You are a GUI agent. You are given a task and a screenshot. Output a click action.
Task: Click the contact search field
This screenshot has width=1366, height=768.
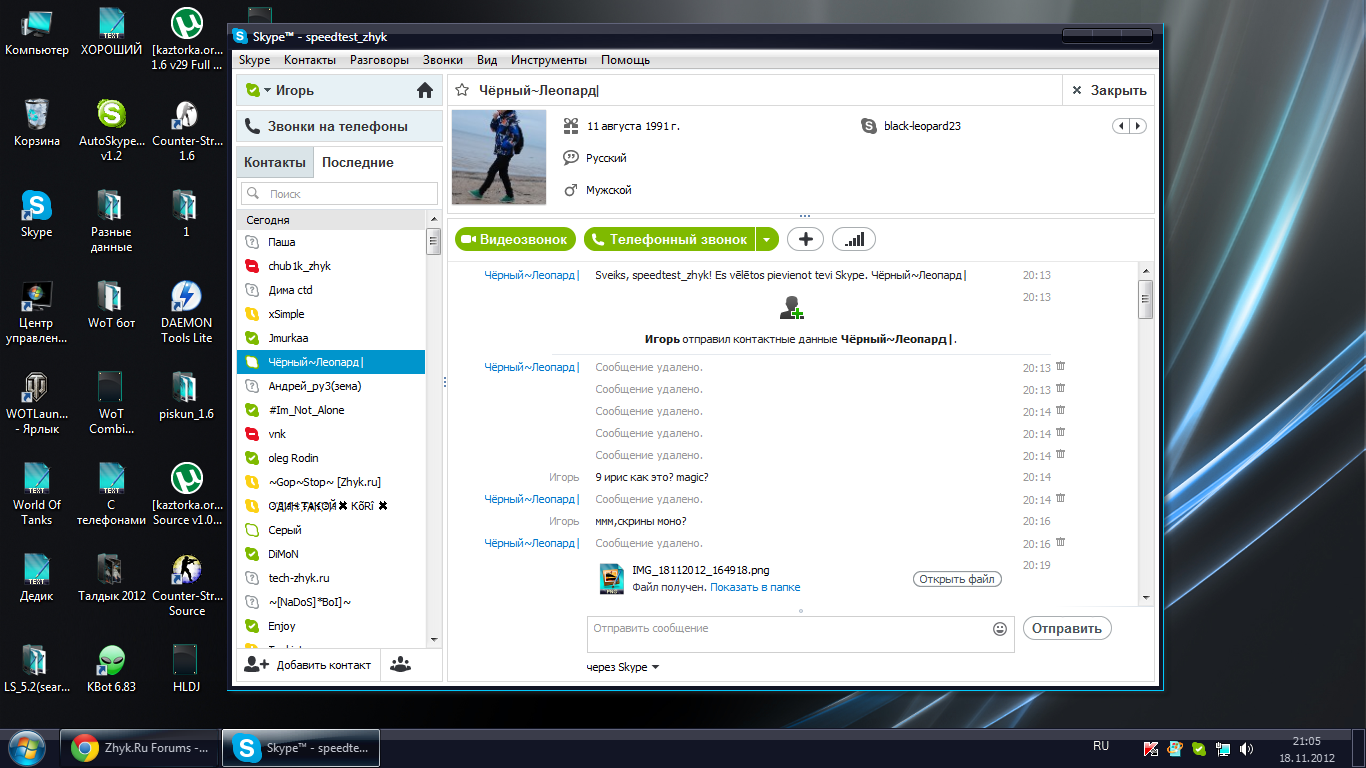click(339, 194)
